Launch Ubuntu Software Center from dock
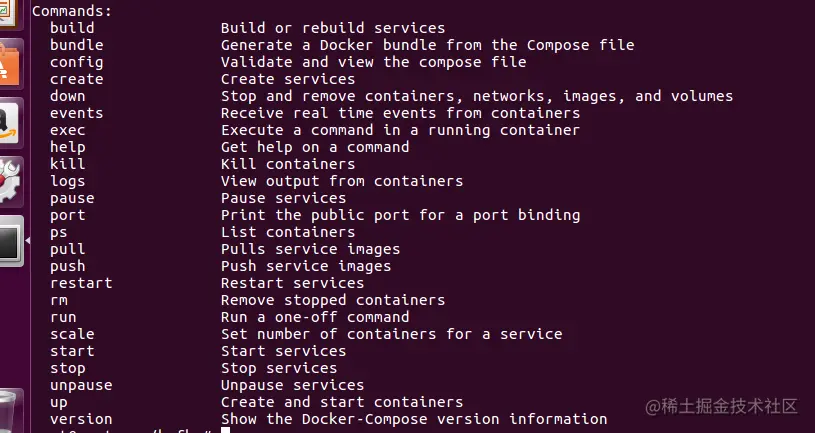 10,63
